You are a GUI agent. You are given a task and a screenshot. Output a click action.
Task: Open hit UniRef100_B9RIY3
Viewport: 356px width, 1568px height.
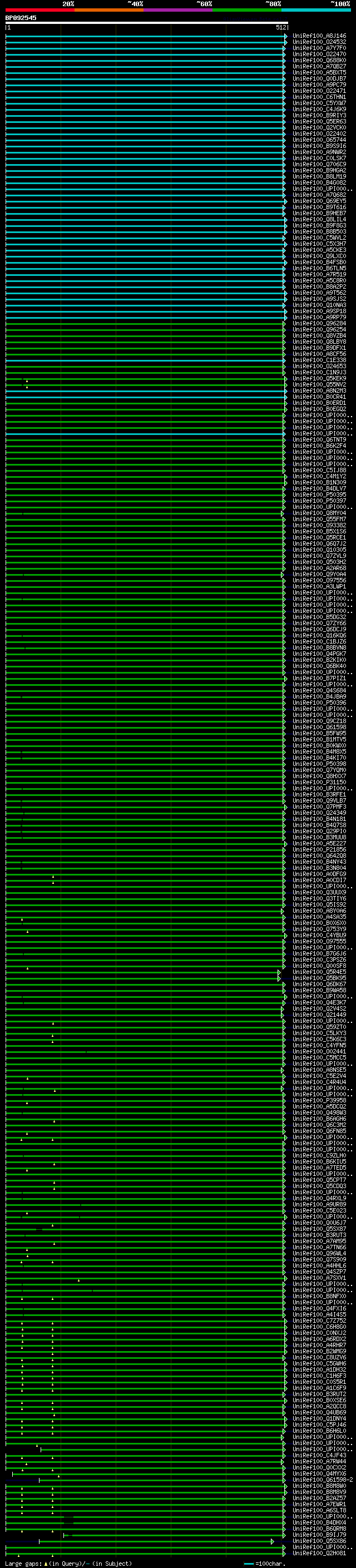point(319,115)
